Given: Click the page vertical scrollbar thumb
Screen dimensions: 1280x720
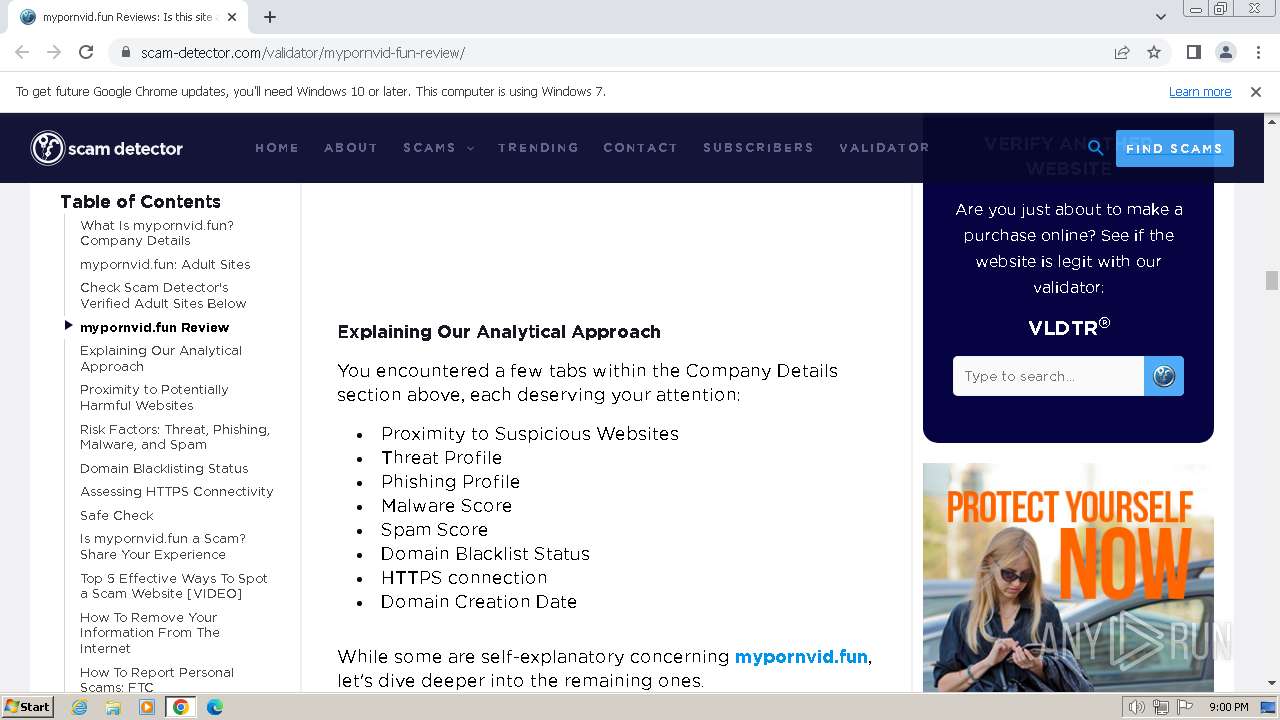Looking at the screenshot, I should pos(1272,279).
